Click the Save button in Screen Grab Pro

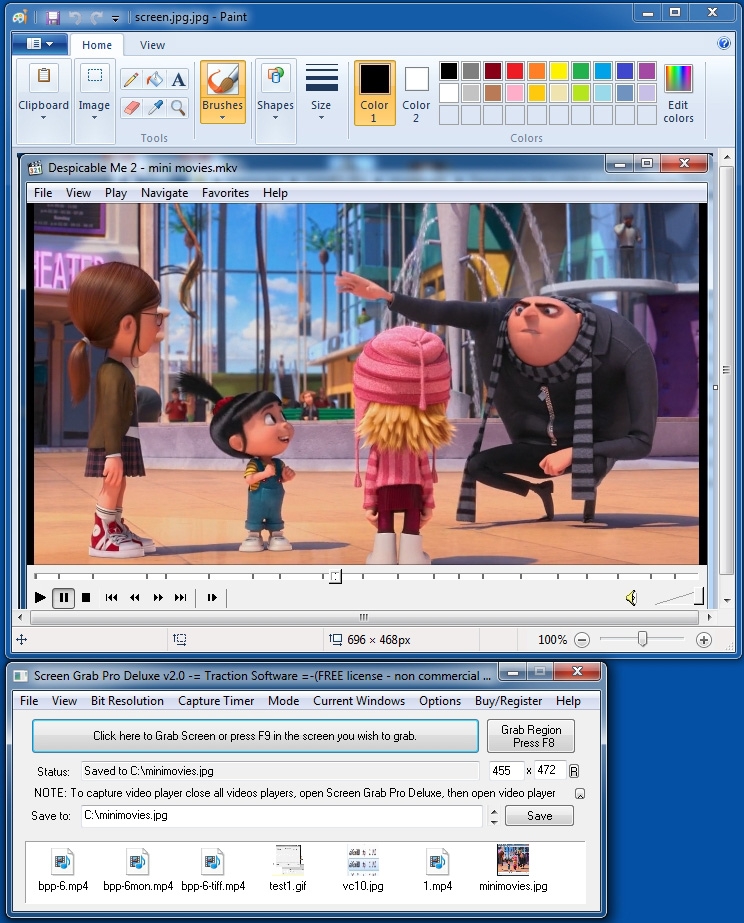(539, 816)
